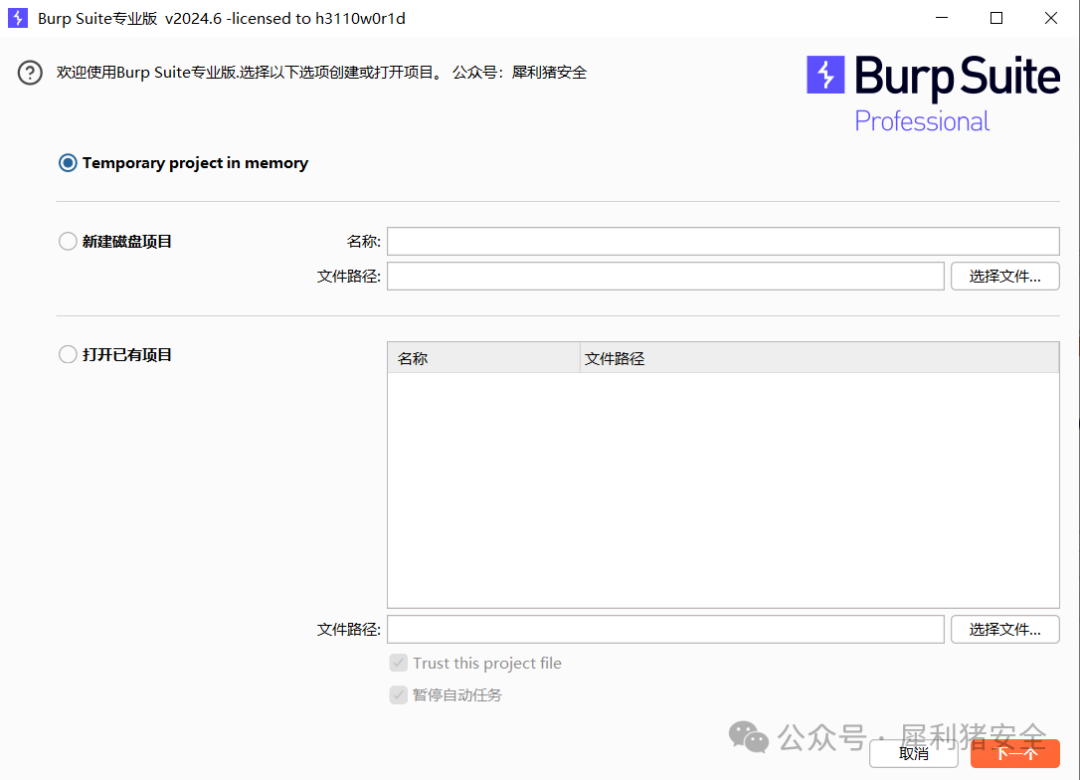Click the 取消 button
The image size is (1080, 780).
click(913, 753)
